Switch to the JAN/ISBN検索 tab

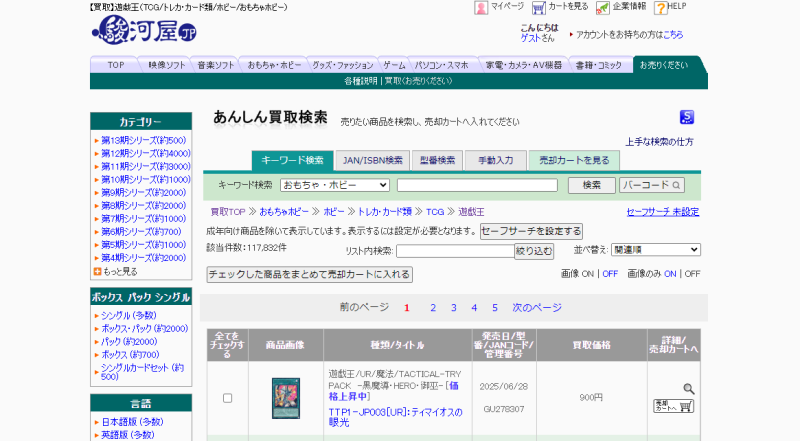click(372, 160)
